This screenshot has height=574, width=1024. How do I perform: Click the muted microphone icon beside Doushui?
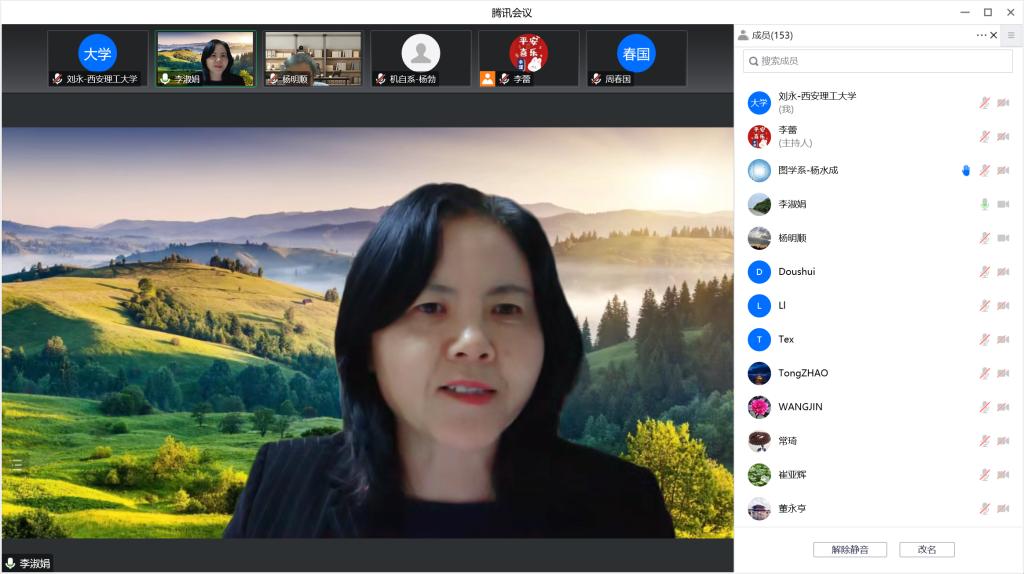tap(984, 272)
